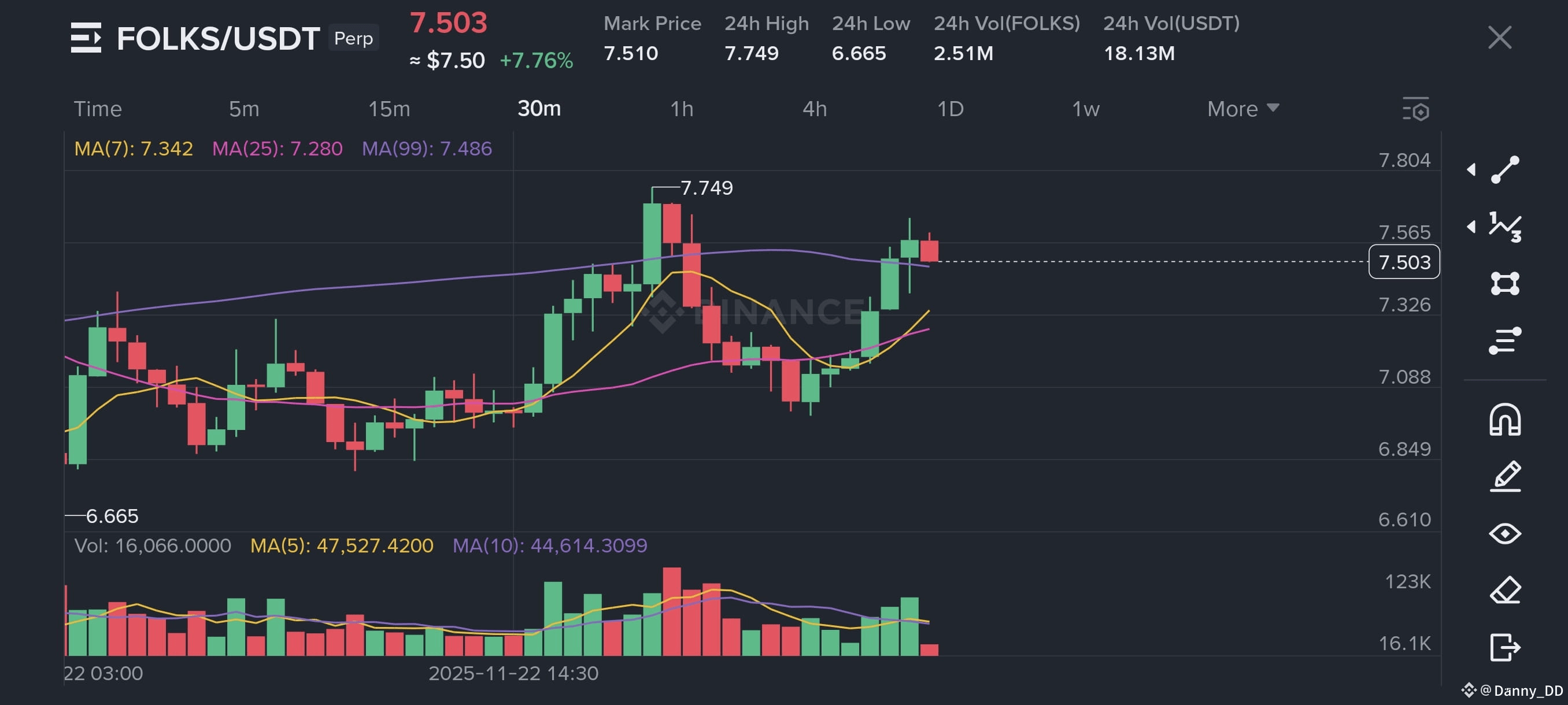Image resolution: width=1568 pixels, height=705 pixels.
Task: Open the FOLKS/USDT pair selector
Action: click(x=218, y=38)
